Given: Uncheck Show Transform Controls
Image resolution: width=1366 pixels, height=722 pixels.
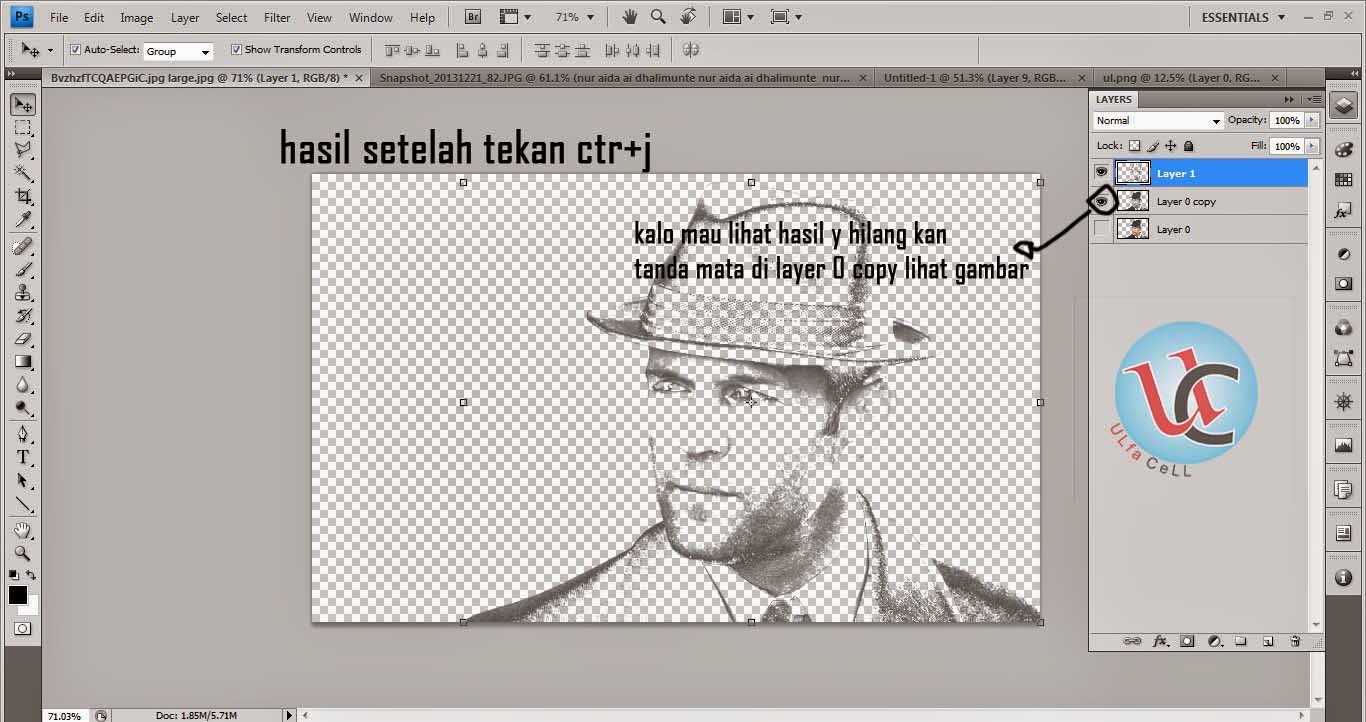Looking at the screenshot, I should (x=236, y=49).
